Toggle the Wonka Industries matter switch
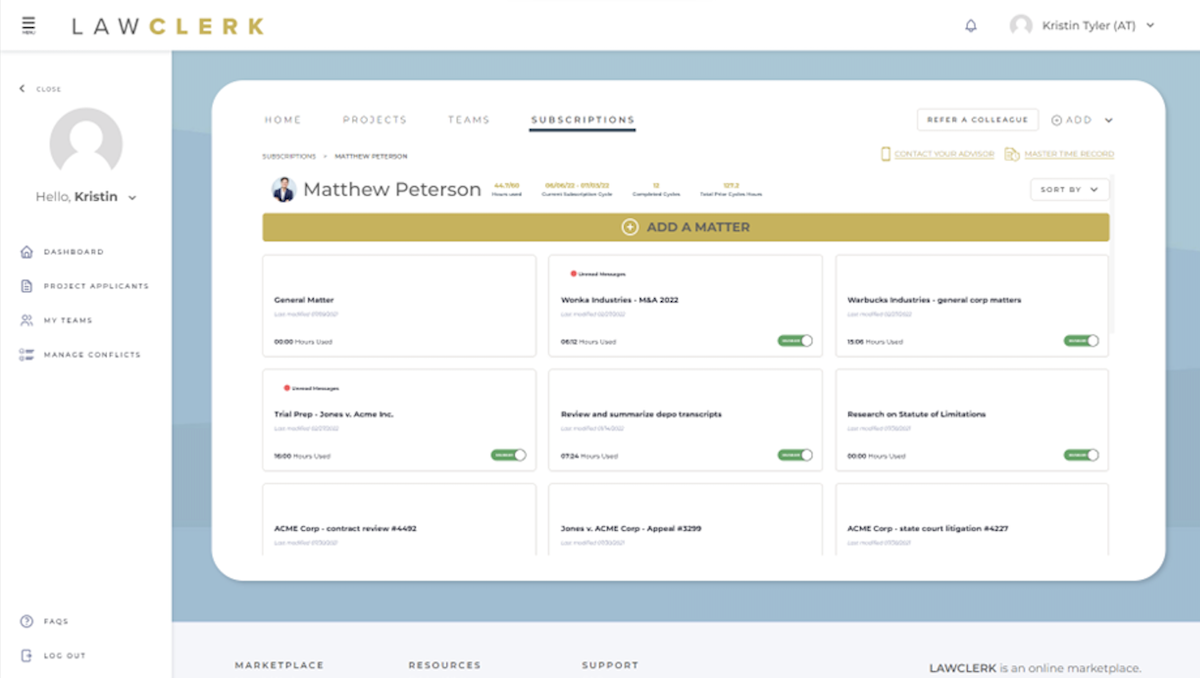Screen dimensions: 1200x678 (x=796, y=341)
